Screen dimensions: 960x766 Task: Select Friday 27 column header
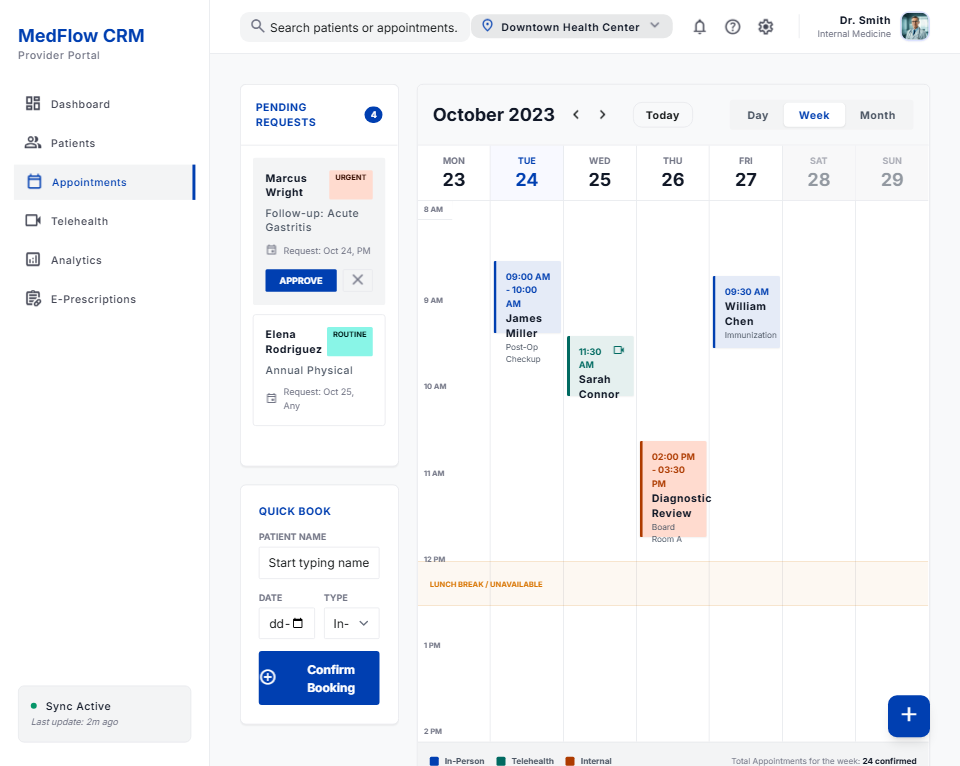tap(745, 173)
